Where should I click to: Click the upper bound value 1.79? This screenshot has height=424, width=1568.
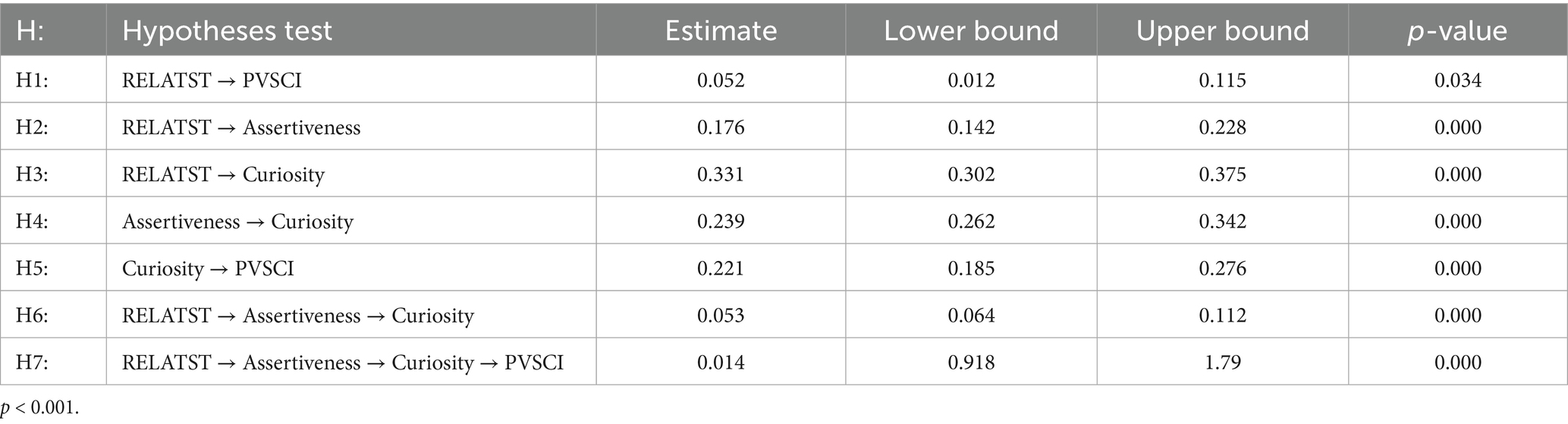[x=1222, y=363]
